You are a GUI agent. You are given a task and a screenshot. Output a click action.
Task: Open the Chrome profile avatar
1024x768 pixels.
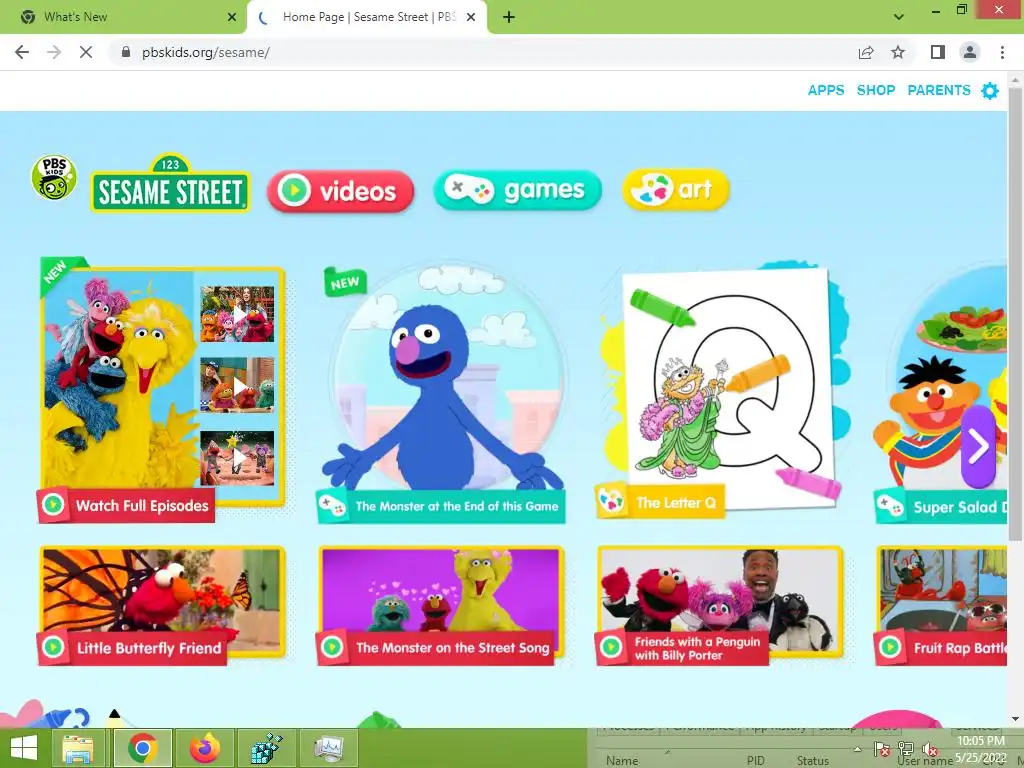point(970,52)
